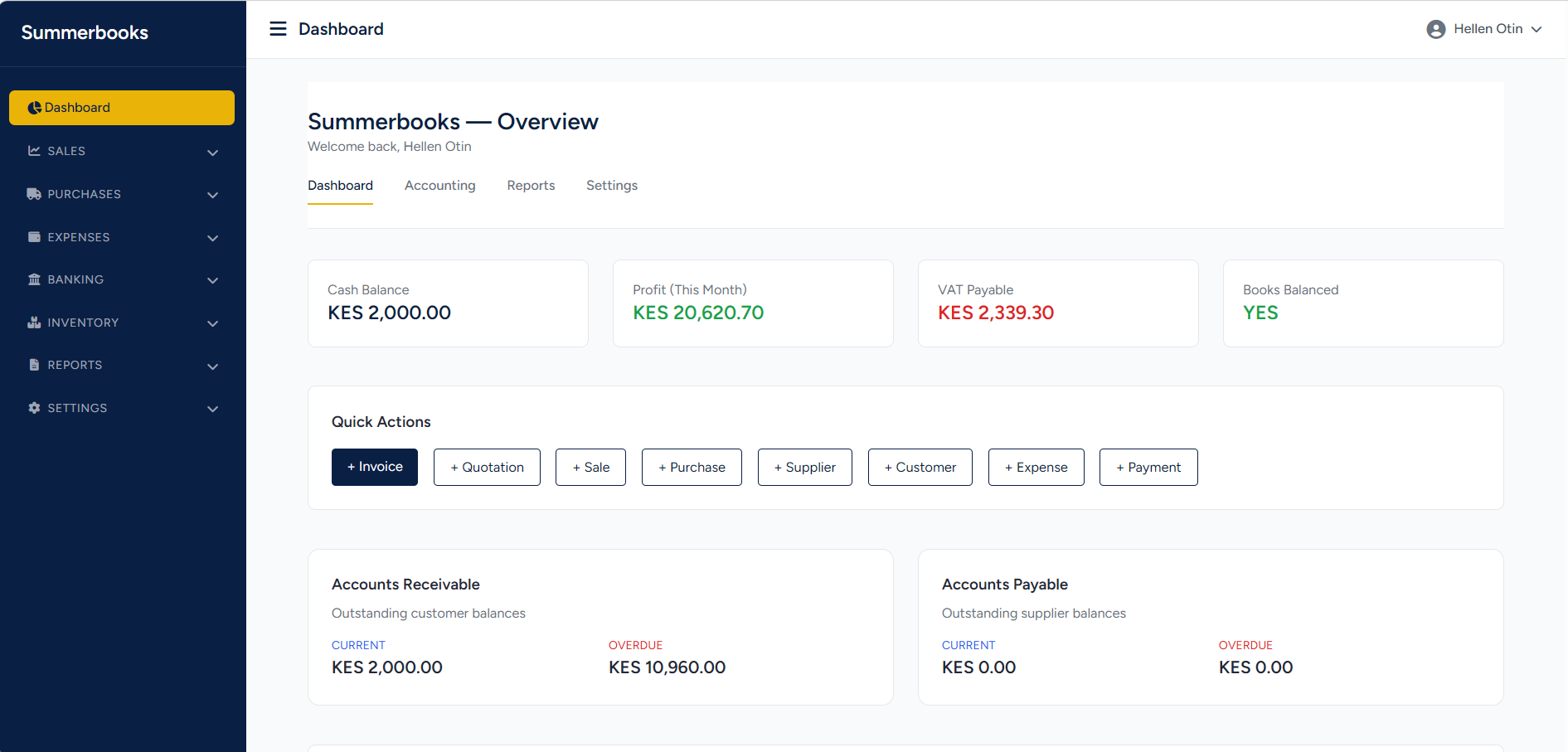
Task: Toggle the sidebar with the hamburger menu
Action: [x=278, y=27]
